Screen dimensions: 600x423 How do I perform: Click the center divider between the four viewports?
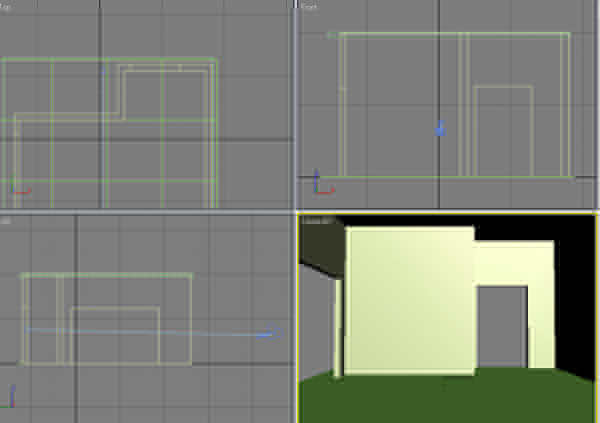(x=296, y=211)
